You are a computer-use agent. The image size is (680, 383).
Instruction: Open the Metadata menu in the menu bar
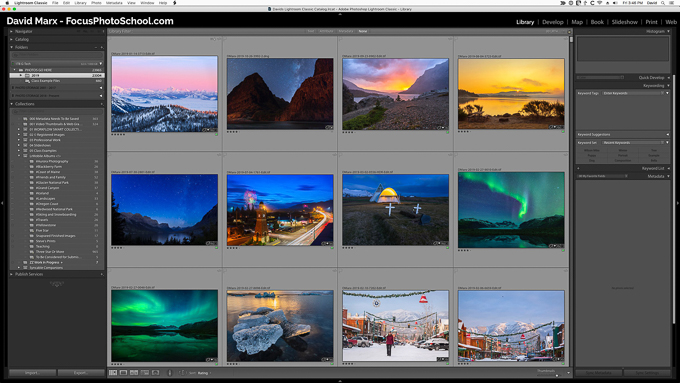pos(114,3)
